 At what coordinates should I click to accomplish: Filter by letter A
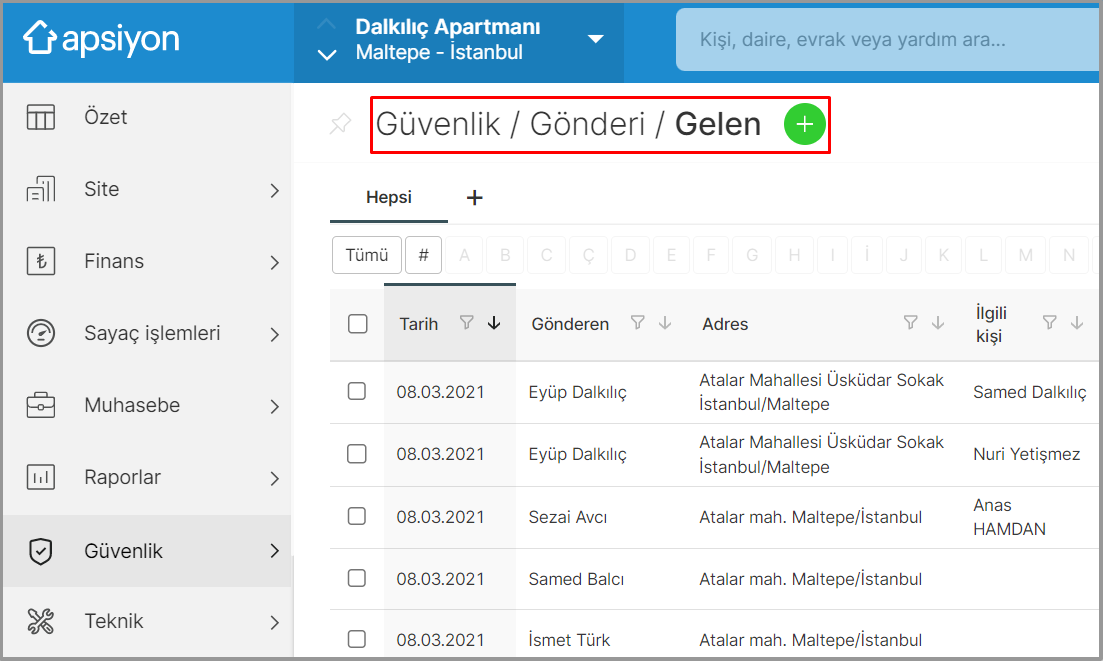[x=464, y=255]
